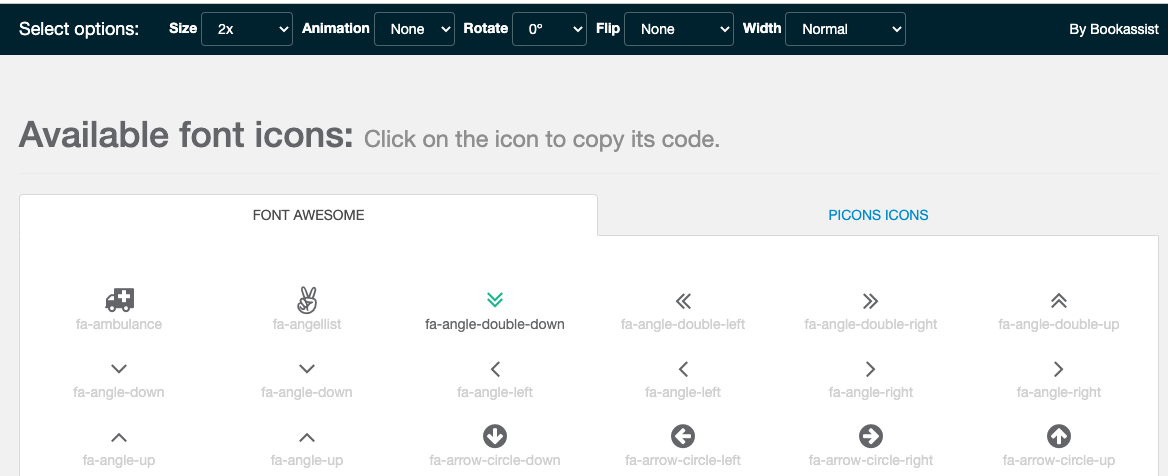Switch to the Picons Icons tab

[x=878, y=215]
